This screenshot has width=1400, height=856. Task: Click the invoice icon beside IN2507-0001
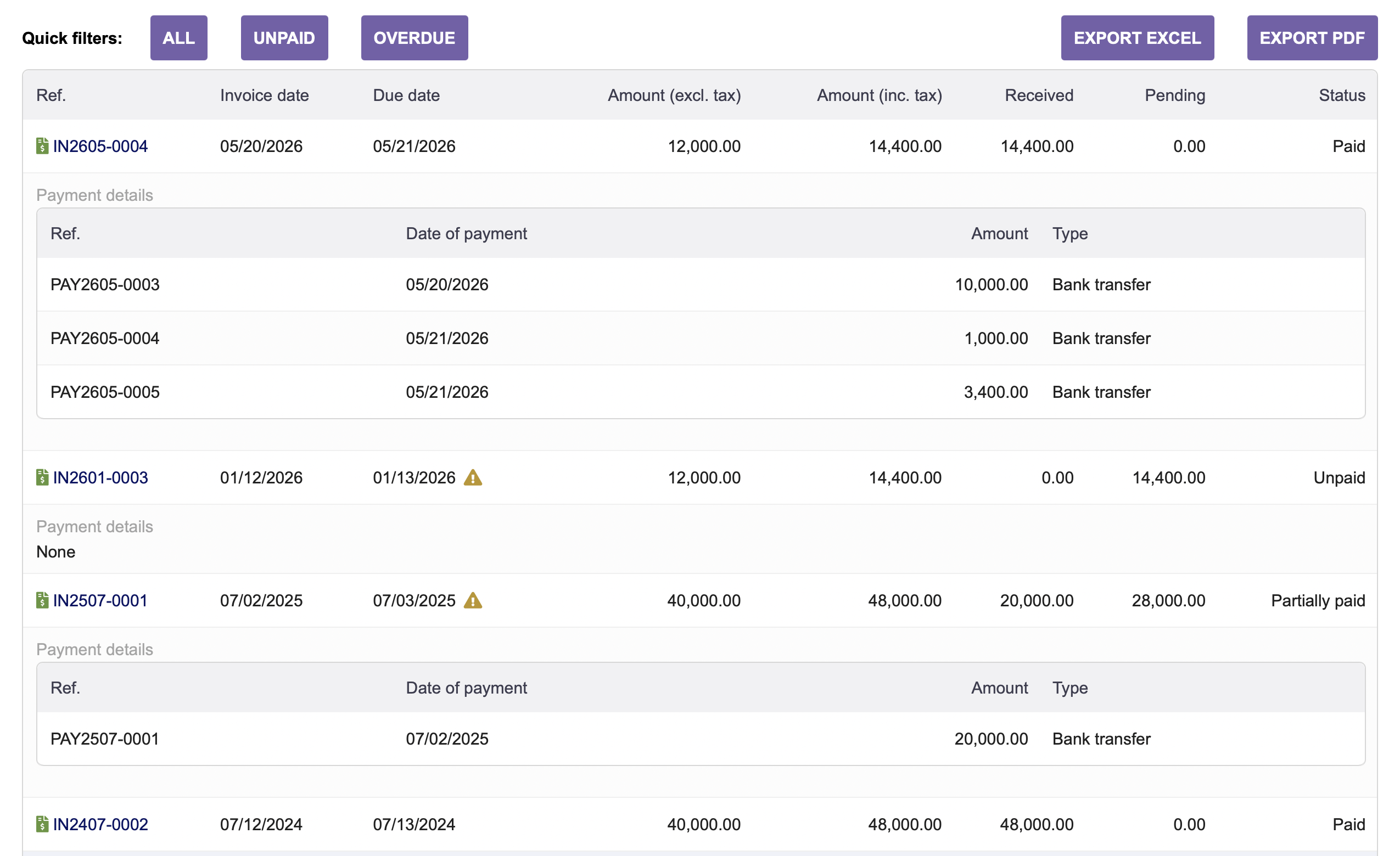coord(42,600)
